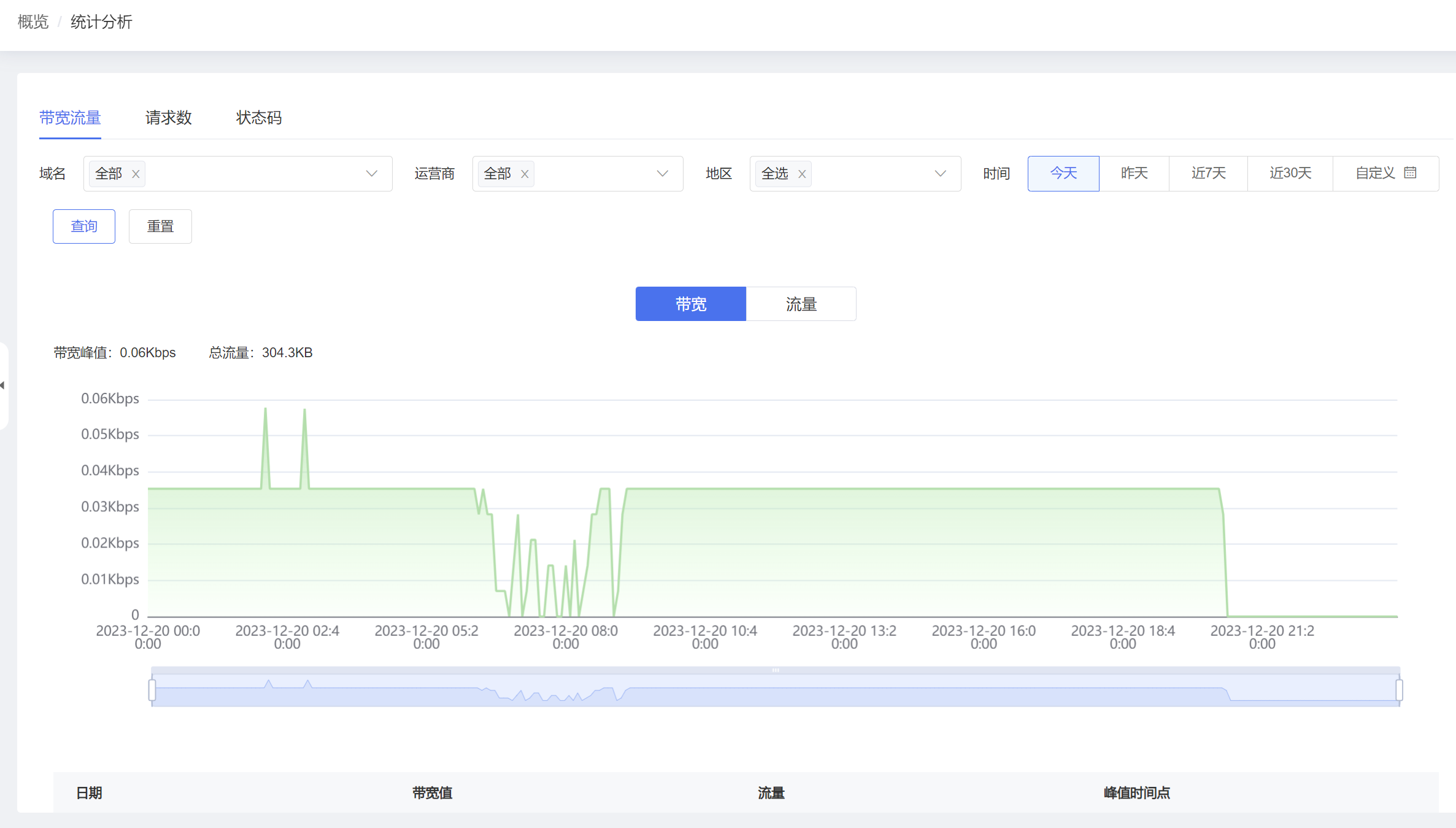
Task: Click the 查询 button
Action: click(84, 226)
